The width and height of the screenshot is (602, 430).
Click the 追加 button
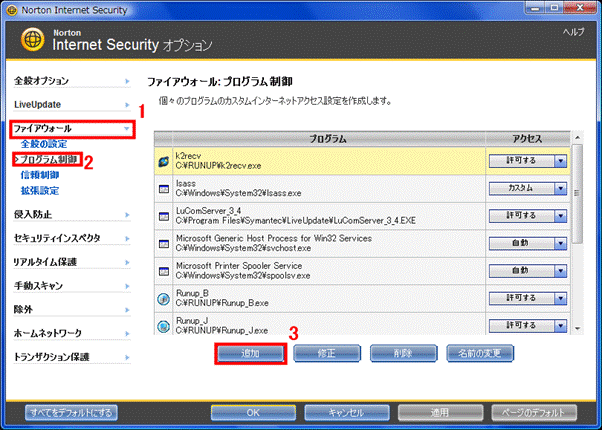click(250, 353)
